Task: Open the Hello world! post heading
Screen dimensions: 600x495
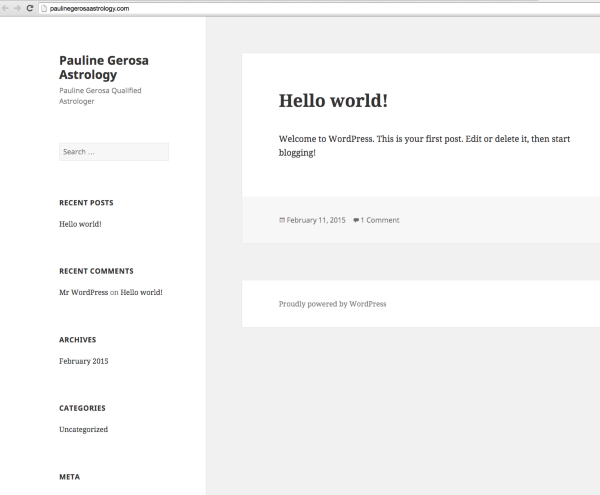Action: click(x=332, y=101)
